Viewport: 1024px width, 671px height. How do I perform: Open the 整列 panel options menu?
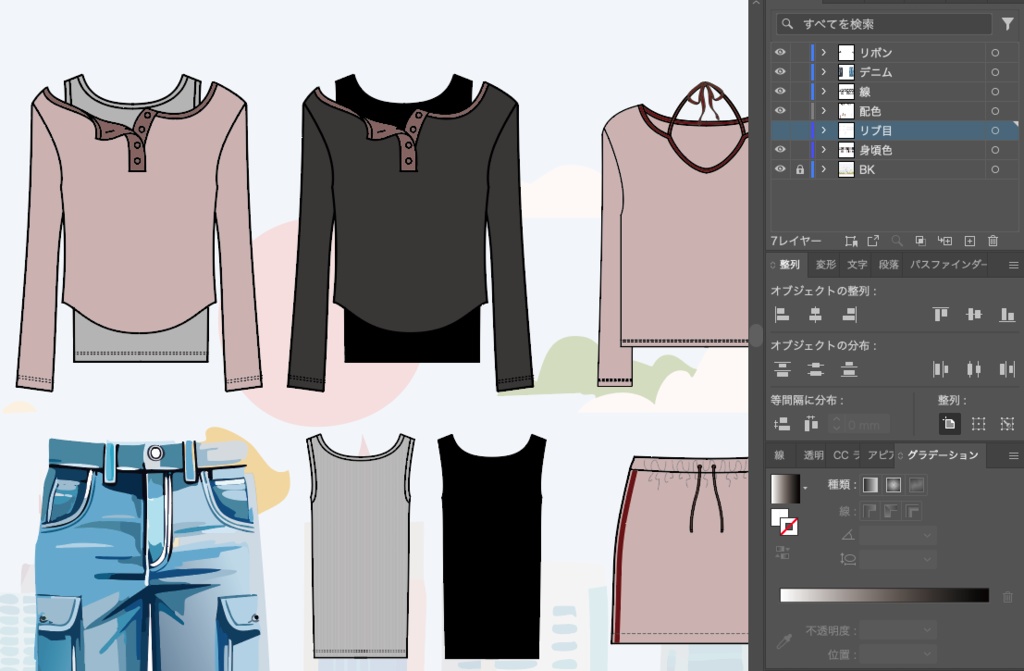point(1013,265)
